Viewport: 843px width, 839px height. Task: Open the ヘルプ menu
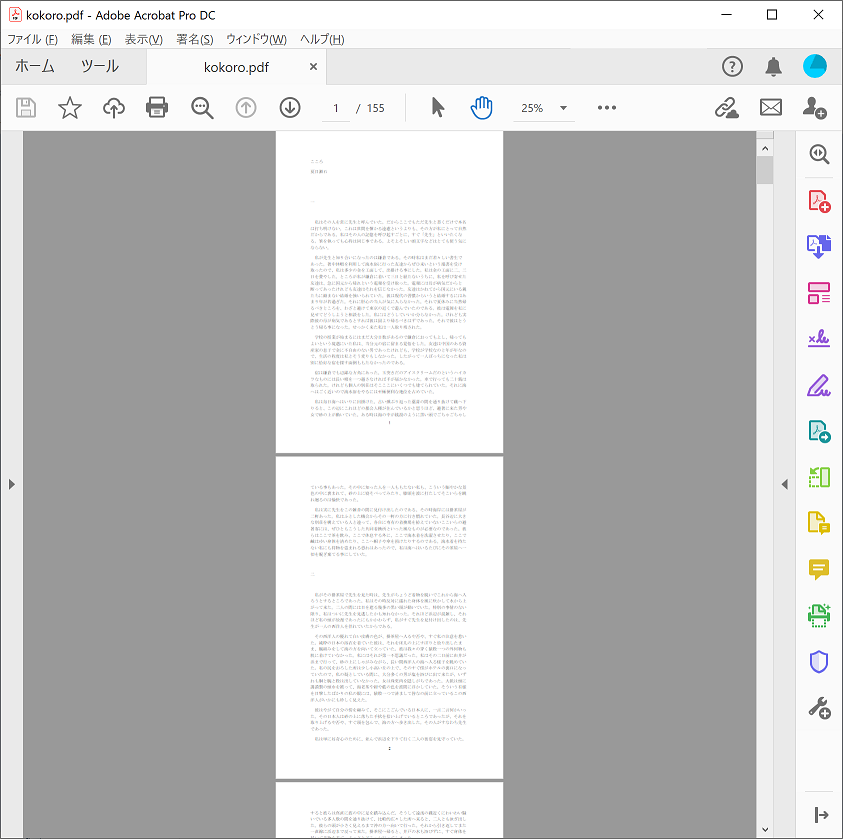[x=322, y=39]
